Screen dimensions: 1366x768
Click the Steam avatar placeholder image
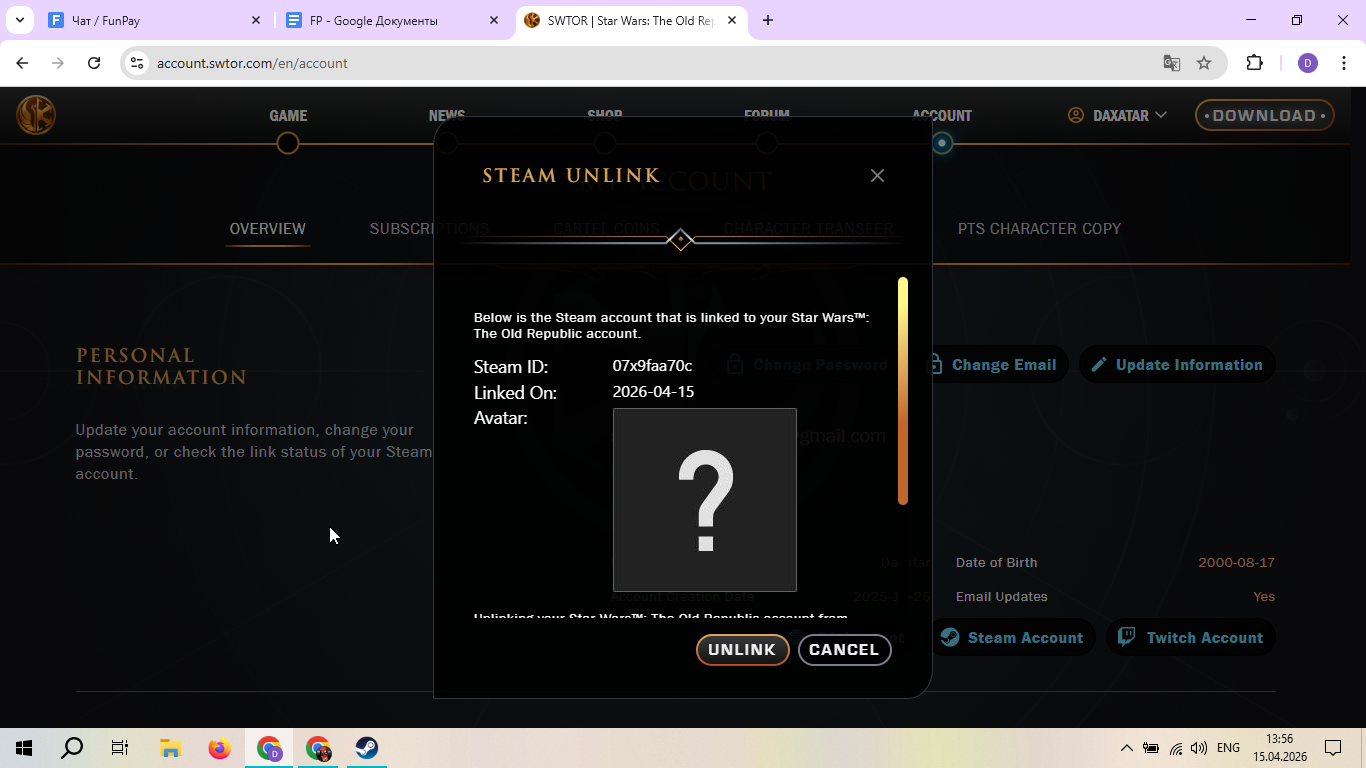(x=705, y=500)
